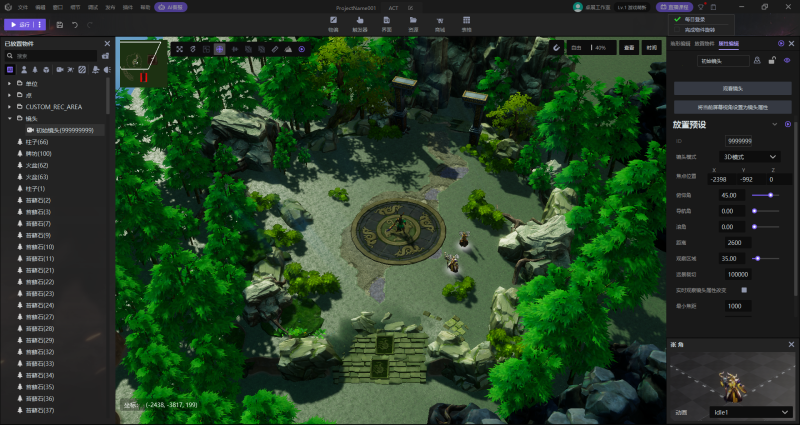Toggle the padlock unlock icon
The height and width of the screenshot is (425, 800).
click(x=772, y=61)
